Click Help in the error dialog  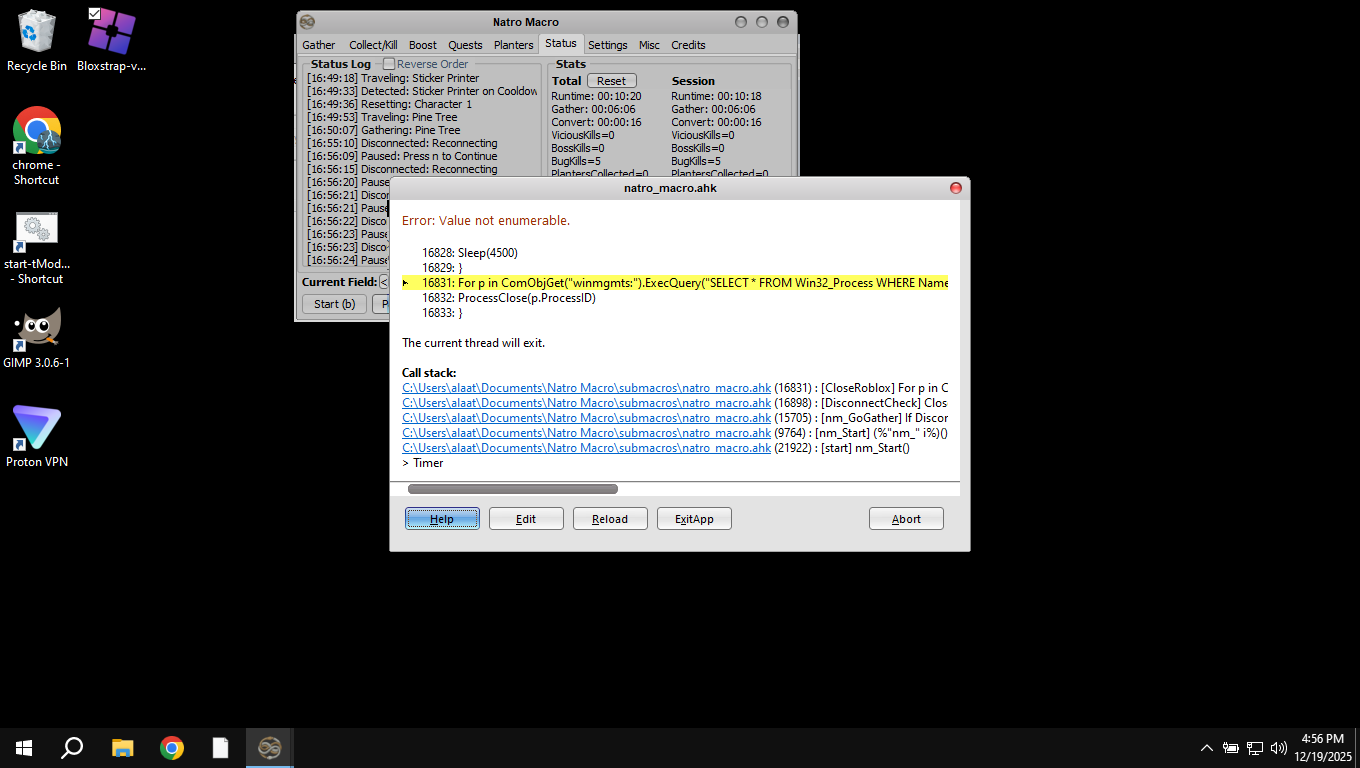click(442, 519)
